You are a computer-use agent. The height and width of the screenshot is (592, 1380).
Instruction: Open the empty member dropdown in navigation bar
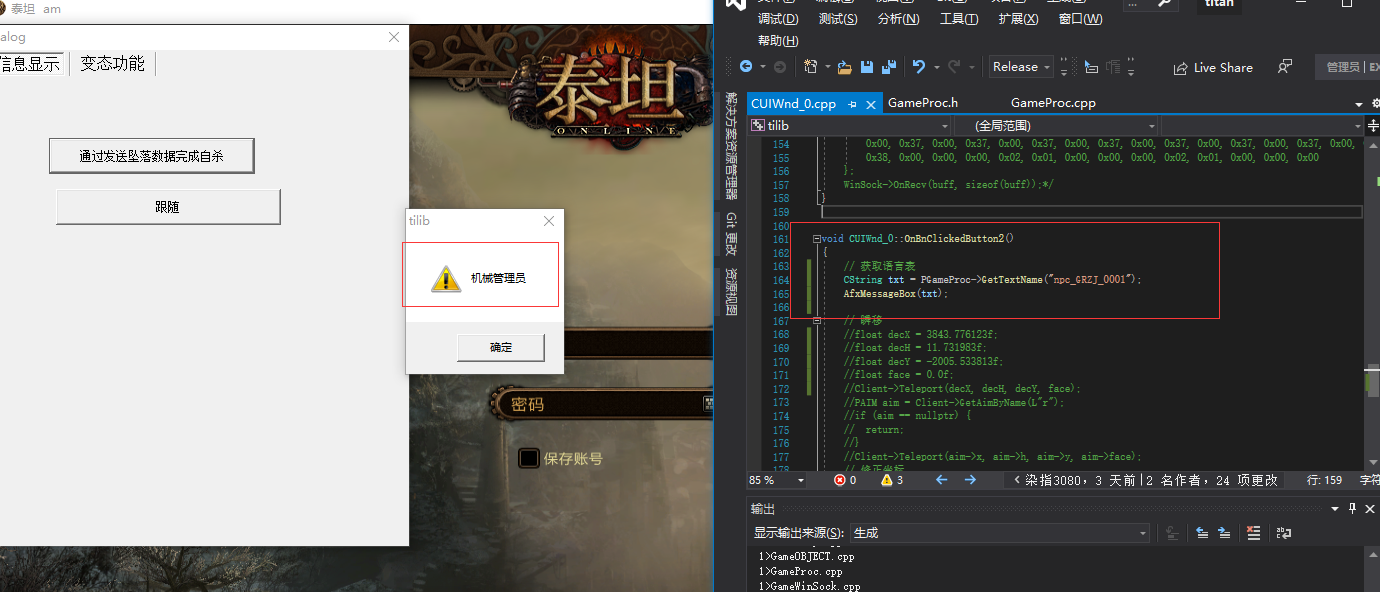1261,126
